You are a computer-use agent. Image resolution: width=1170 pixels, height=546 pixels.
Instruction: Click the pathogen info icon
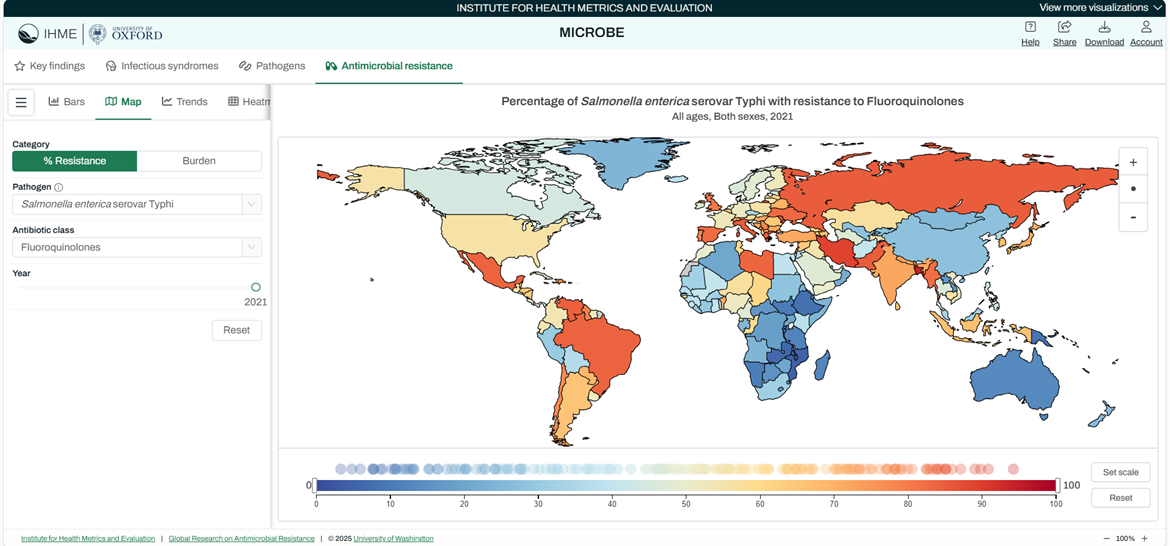[x=59, y=187]
